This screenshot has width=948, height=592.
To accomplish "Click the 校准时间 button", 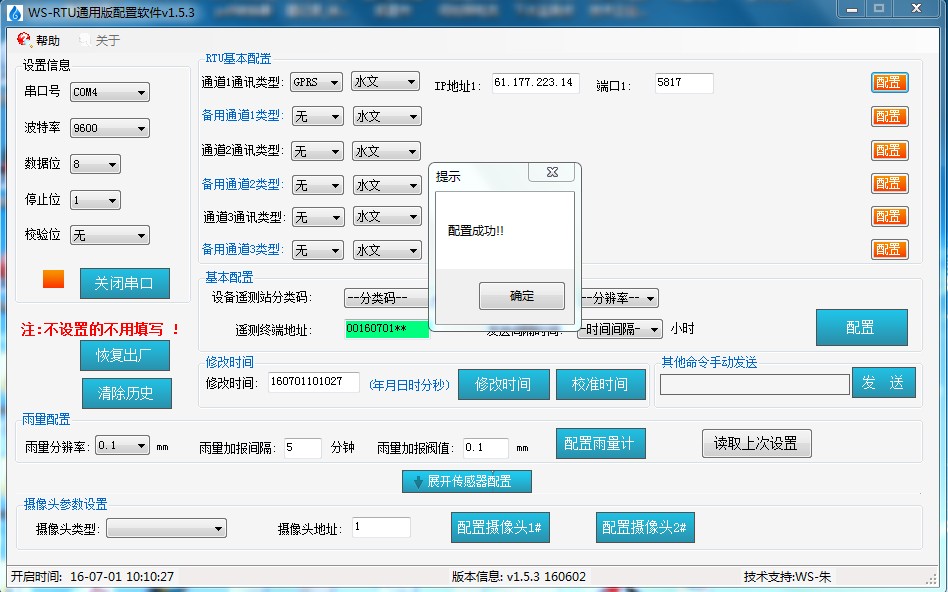I will 600,384.
